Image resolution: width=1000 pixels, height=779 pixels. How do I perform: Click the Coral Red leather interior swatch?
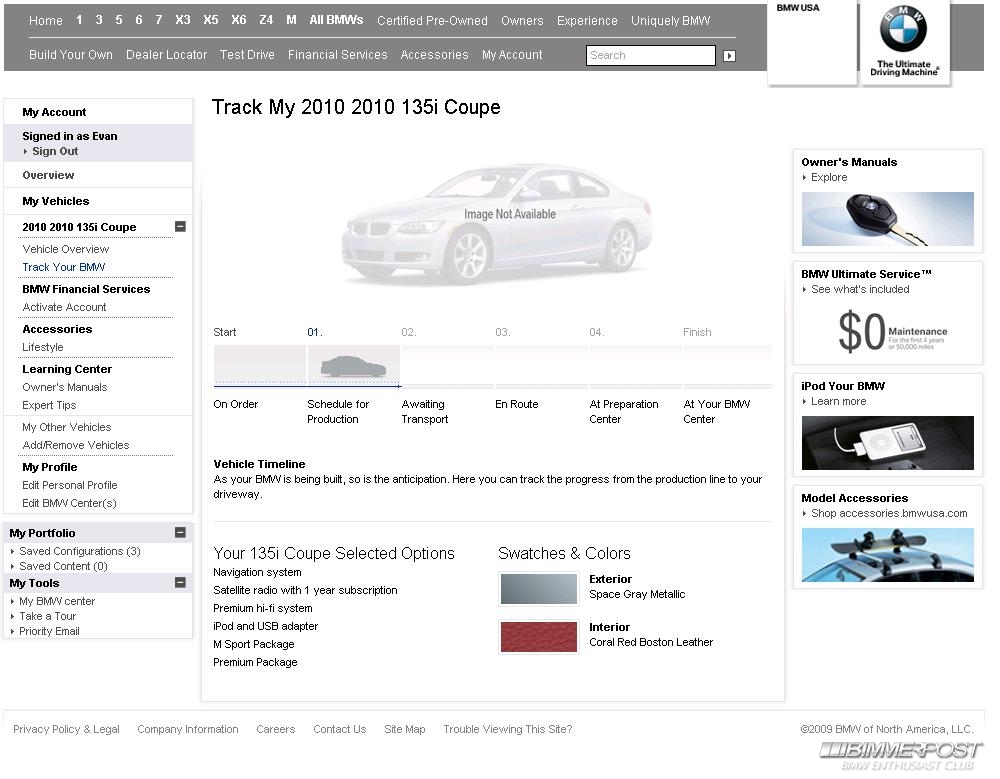pyautogui.click(x=538, y=636)
